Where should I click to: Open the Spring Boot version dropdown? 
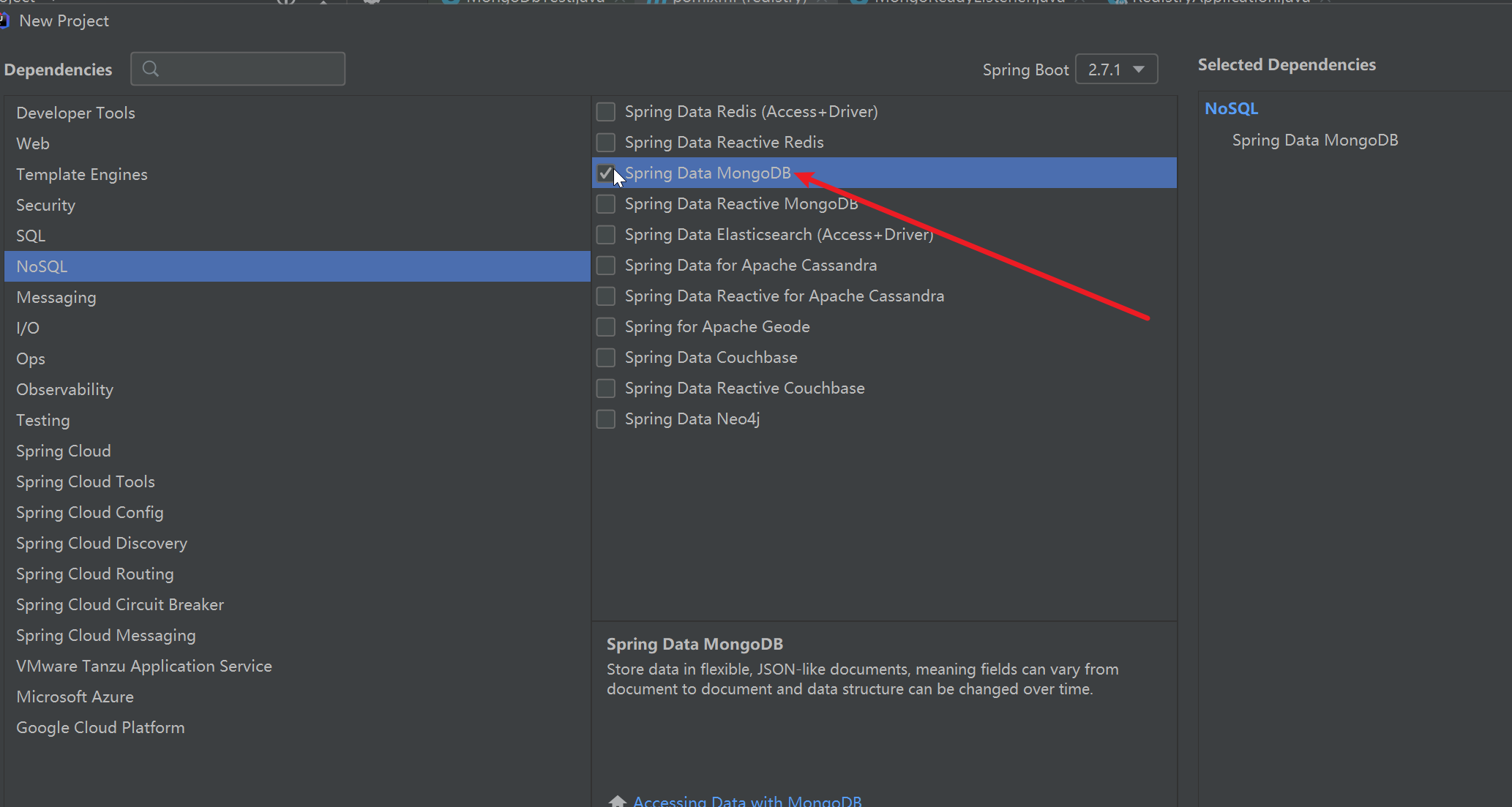tap(1116, 70)
